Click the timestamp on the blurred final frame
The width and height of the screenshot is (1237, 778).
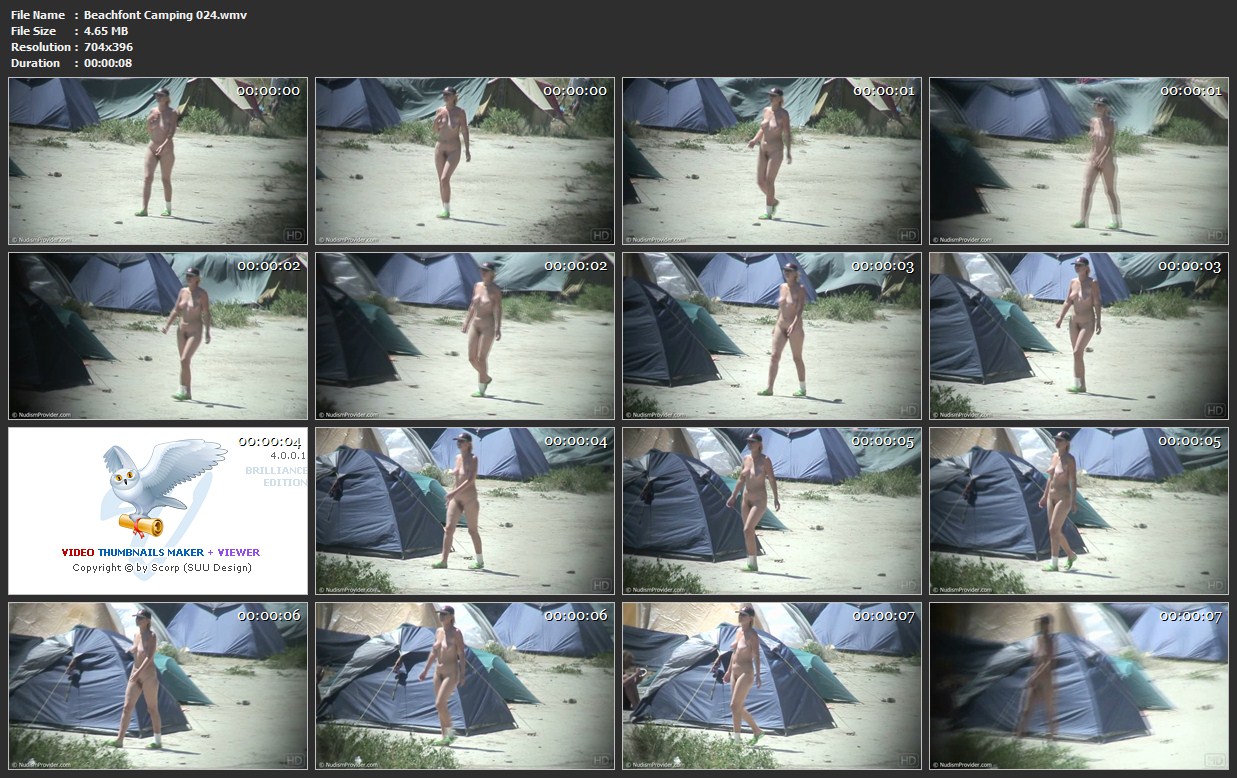1190,616
